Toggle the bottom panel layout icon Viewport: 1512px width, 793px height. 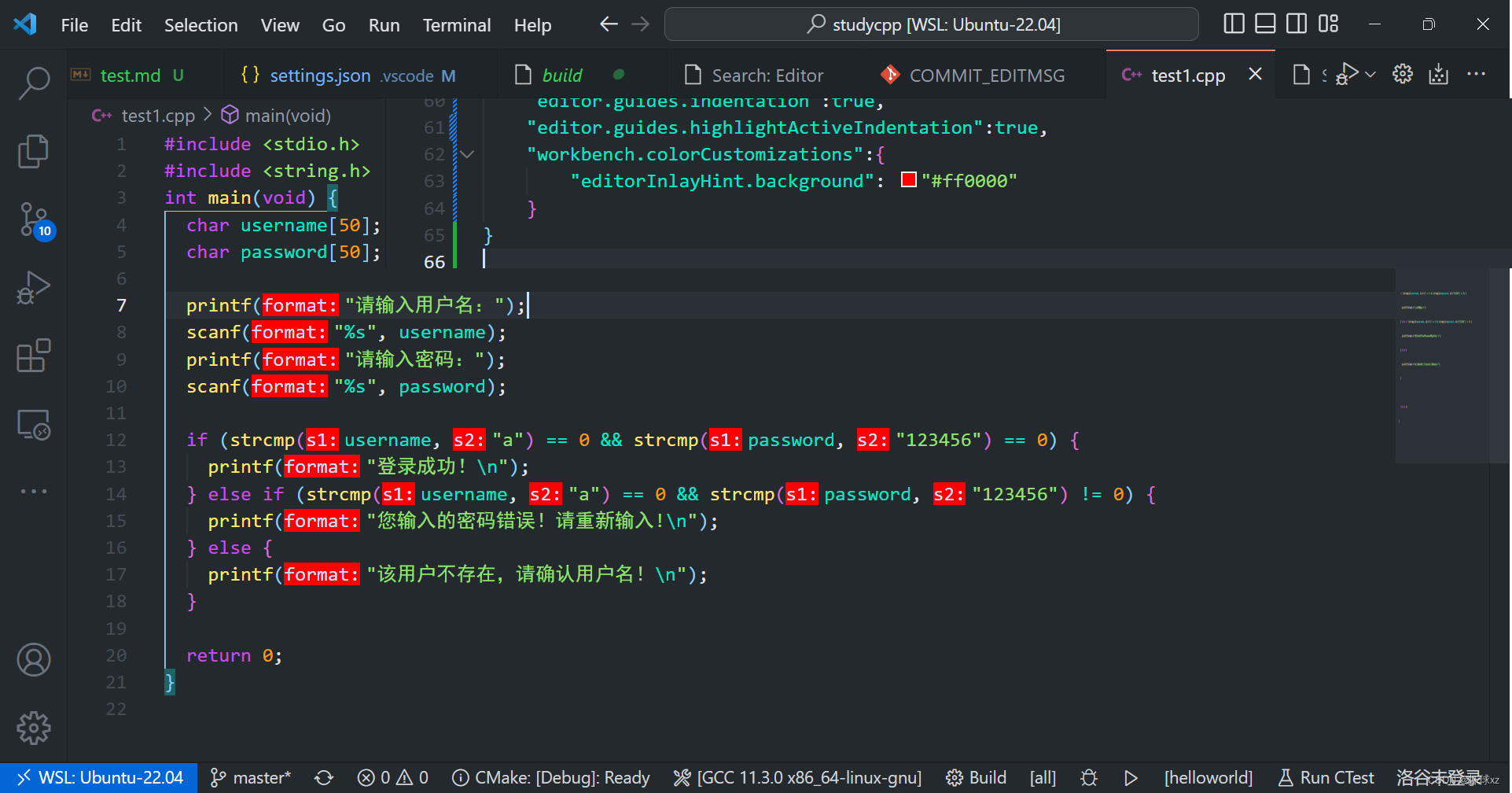pos(1265,24)
